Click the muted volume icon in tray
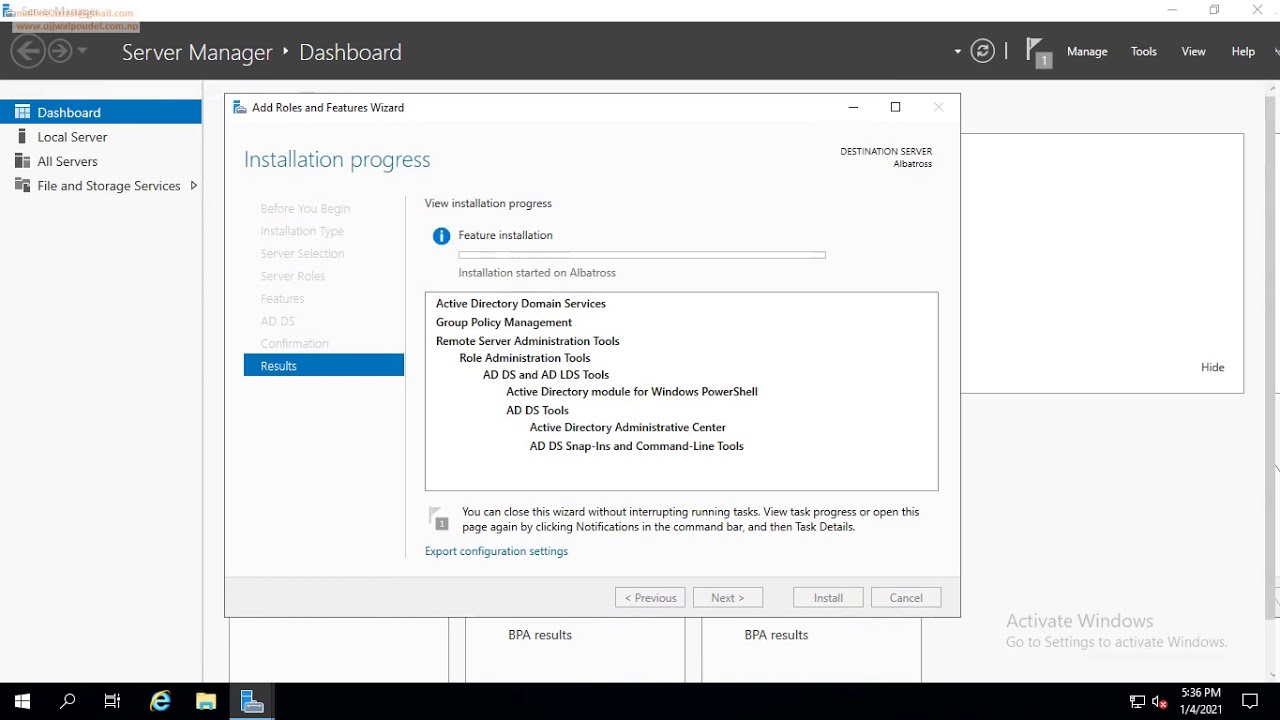The width and height of the screenshot is (1280, 720). click(x=1160, y=702)
